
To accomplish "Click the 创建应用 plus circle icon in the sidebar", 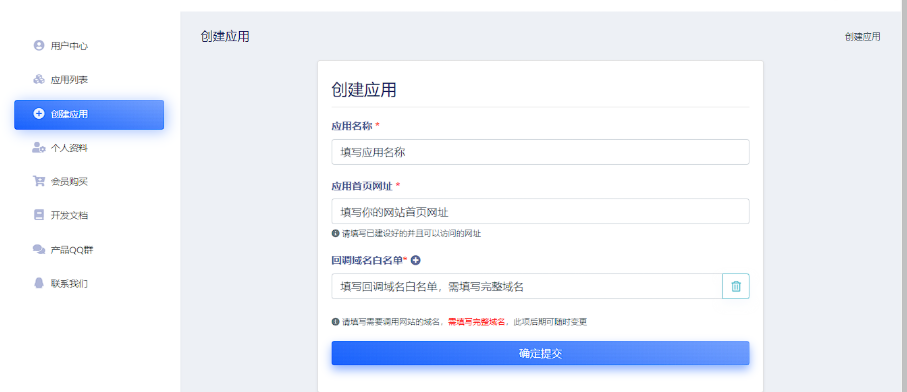I will (39, 114).
